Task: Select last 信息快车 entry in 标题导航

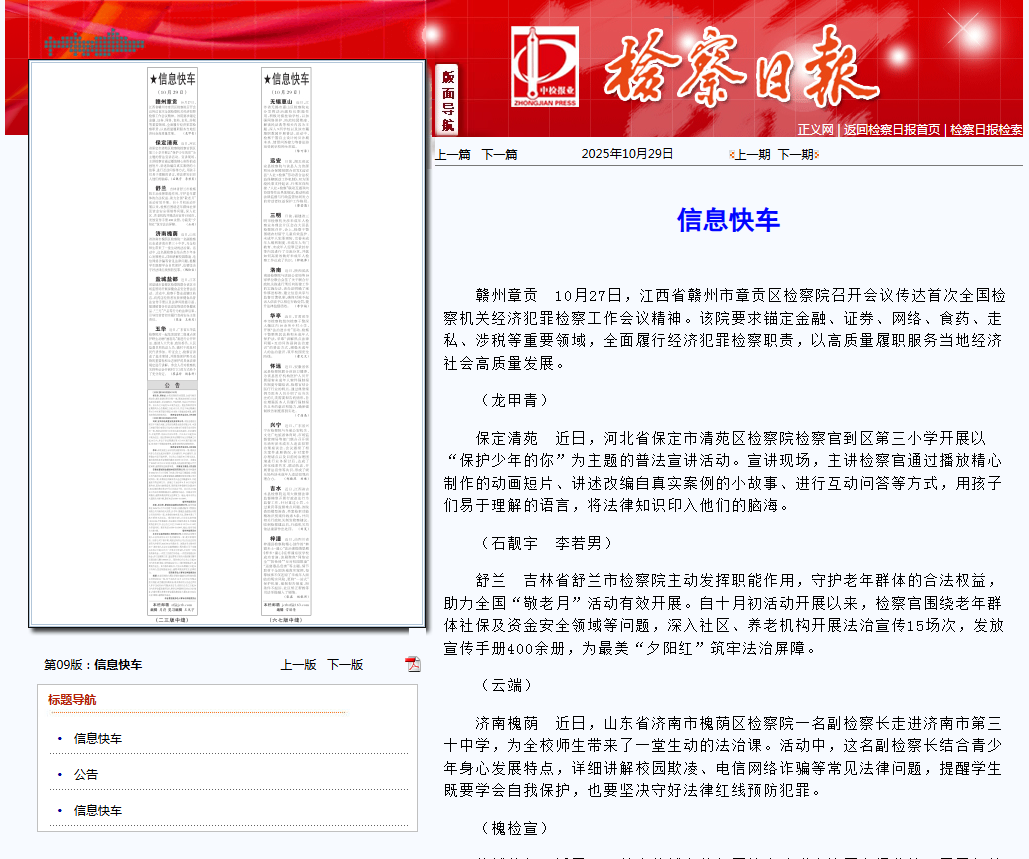Action: click(98, 811)
